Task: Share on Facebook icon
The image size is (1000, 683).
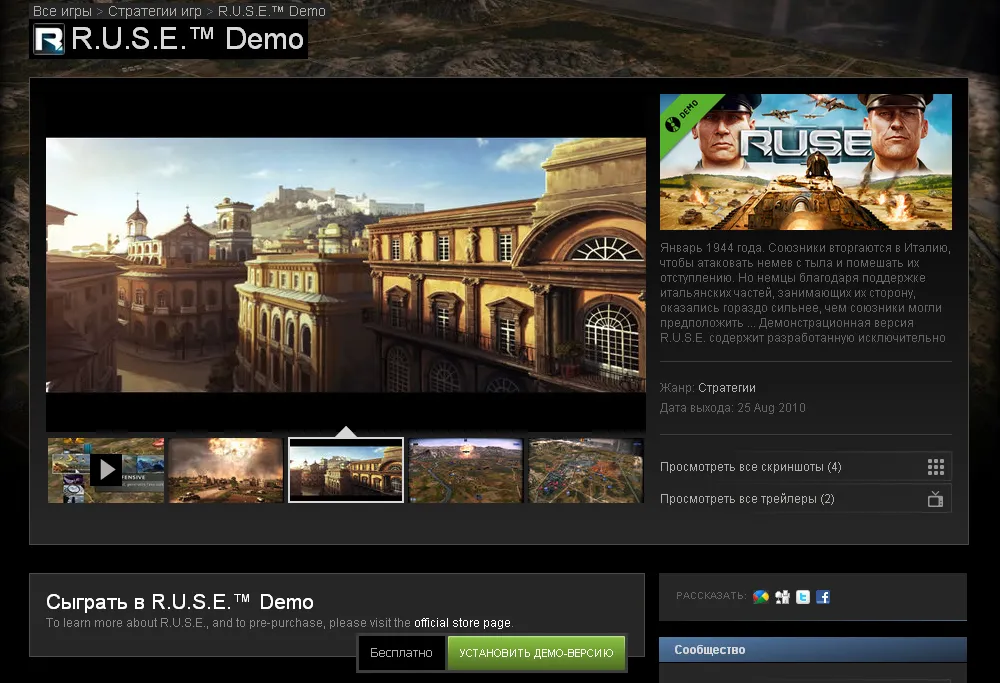Action: [x=823, y=597]
